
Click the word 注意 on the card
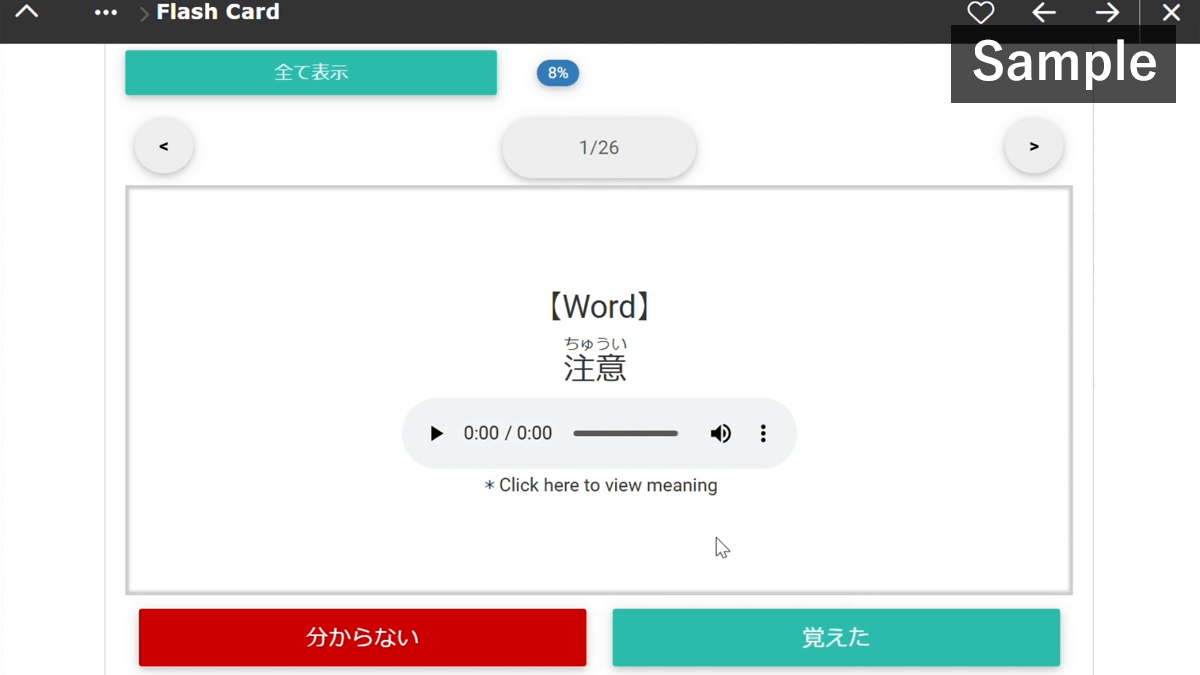pos(595,368)
